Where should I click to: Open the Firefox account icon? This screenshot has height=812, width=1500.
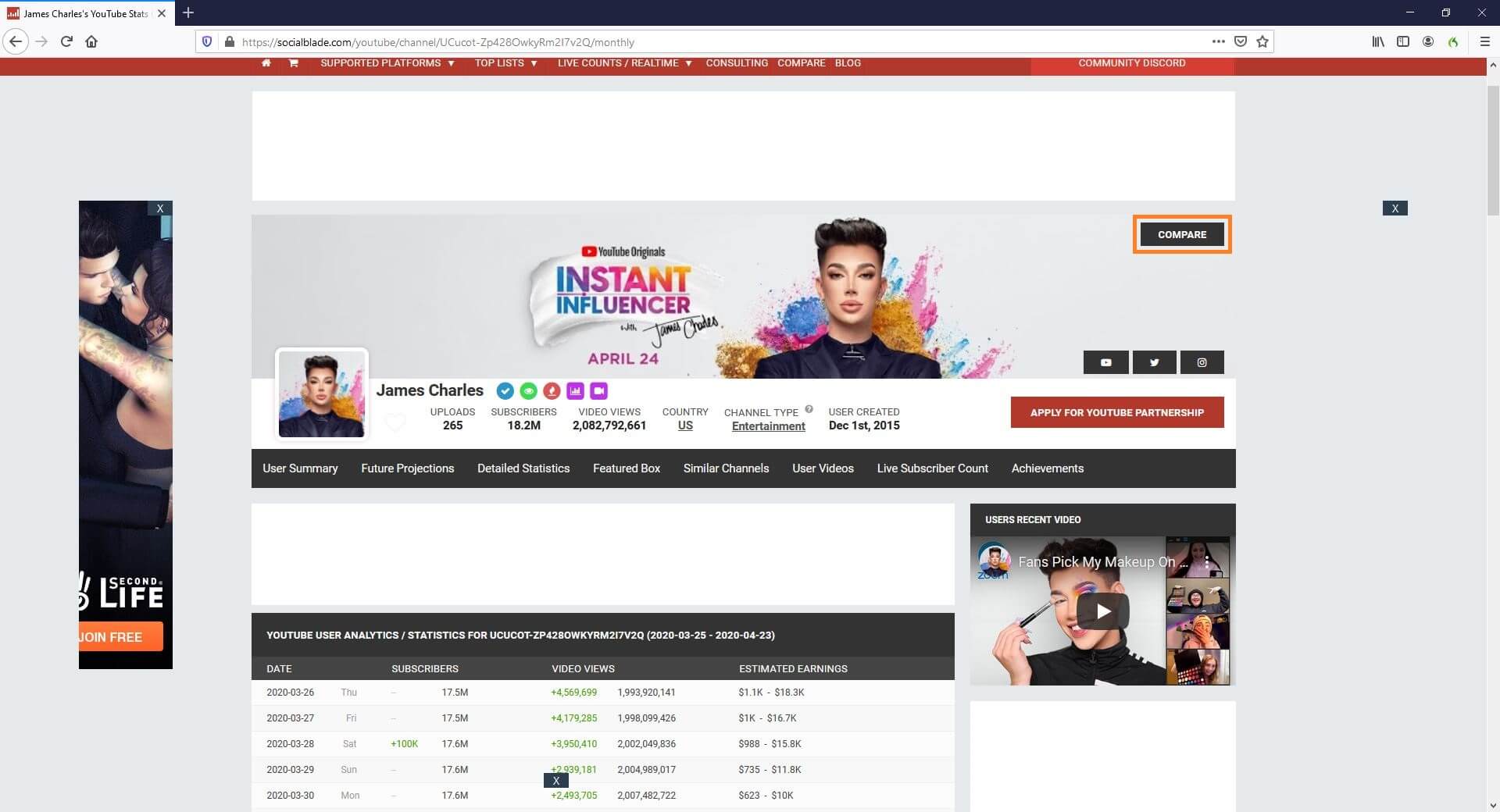pos(1428,41)
